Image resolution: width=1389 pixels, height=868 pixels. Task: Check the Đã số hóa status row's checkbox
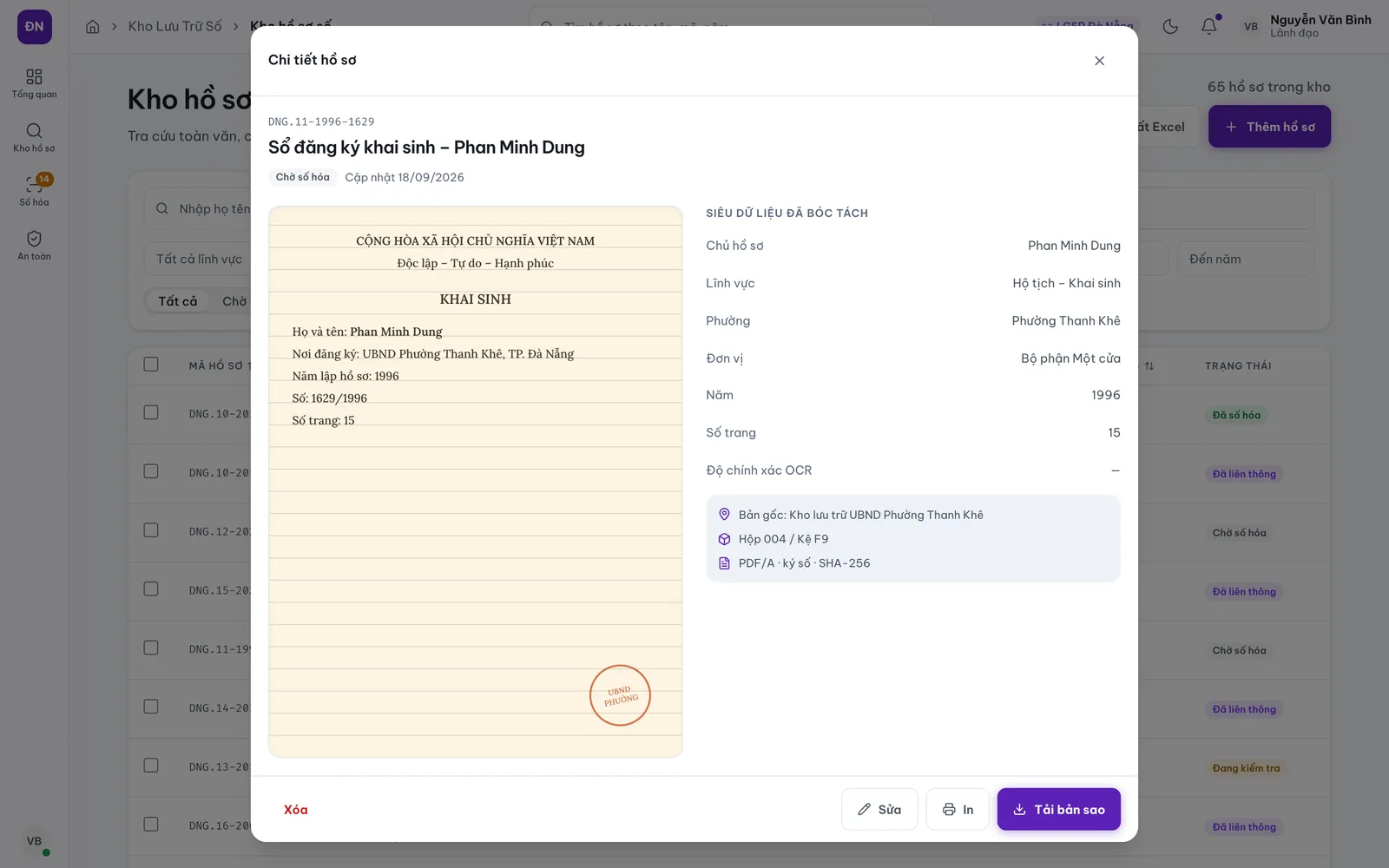click(x=151, y=413)
